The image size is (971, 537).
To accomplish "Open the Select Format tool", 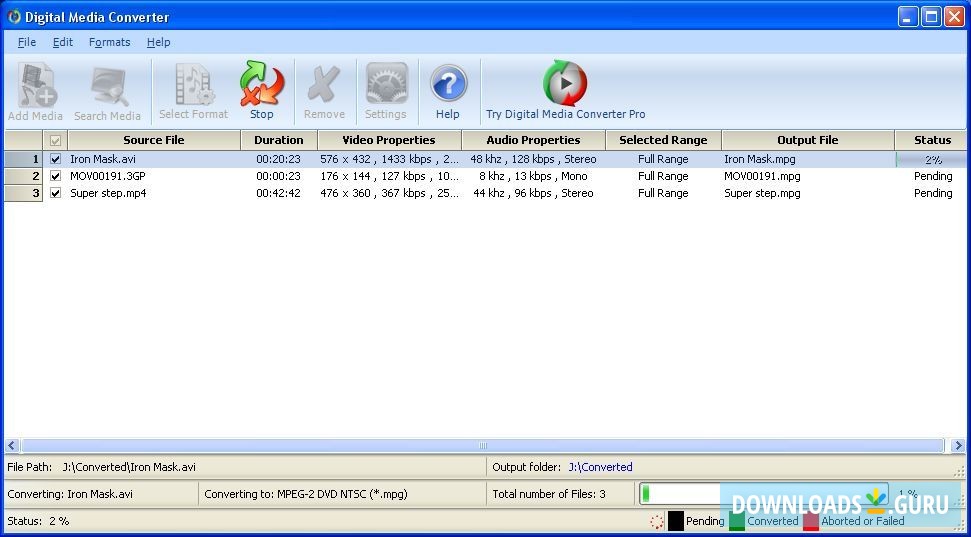I will [194, 91].
